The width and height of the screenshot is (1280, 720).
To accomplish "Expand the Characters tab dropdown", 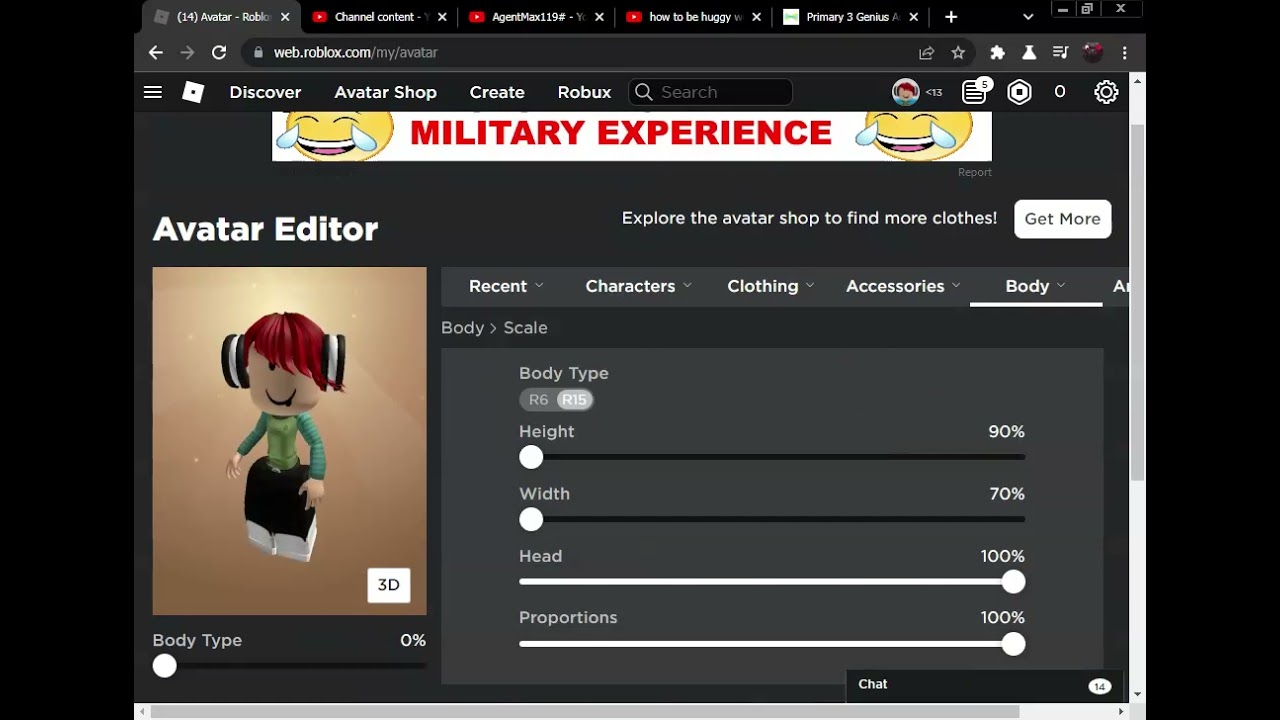I will pos(638,286).
